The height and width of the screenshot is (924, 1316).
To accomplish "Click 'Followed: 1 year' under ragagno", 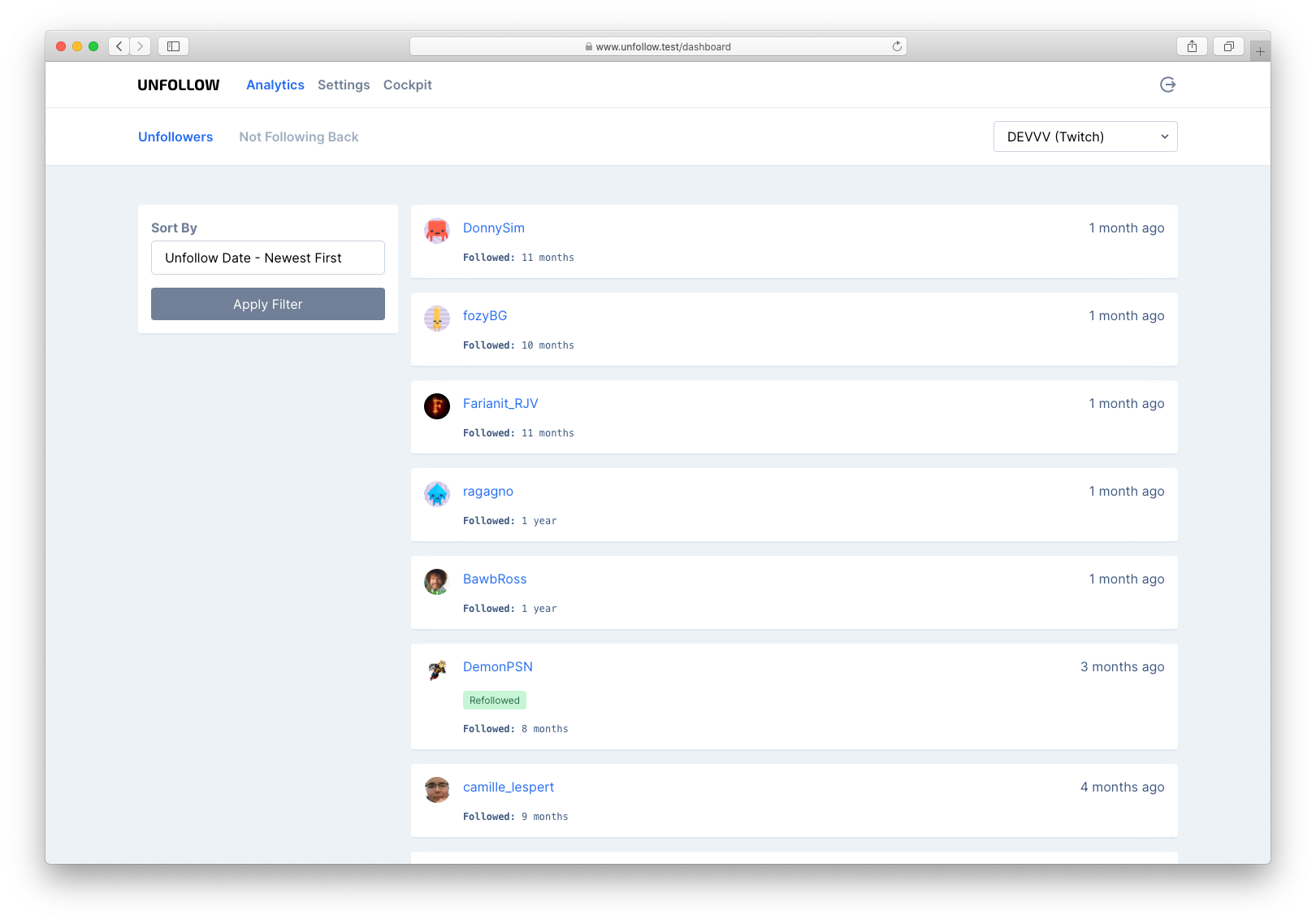I will tap(510, 521).
